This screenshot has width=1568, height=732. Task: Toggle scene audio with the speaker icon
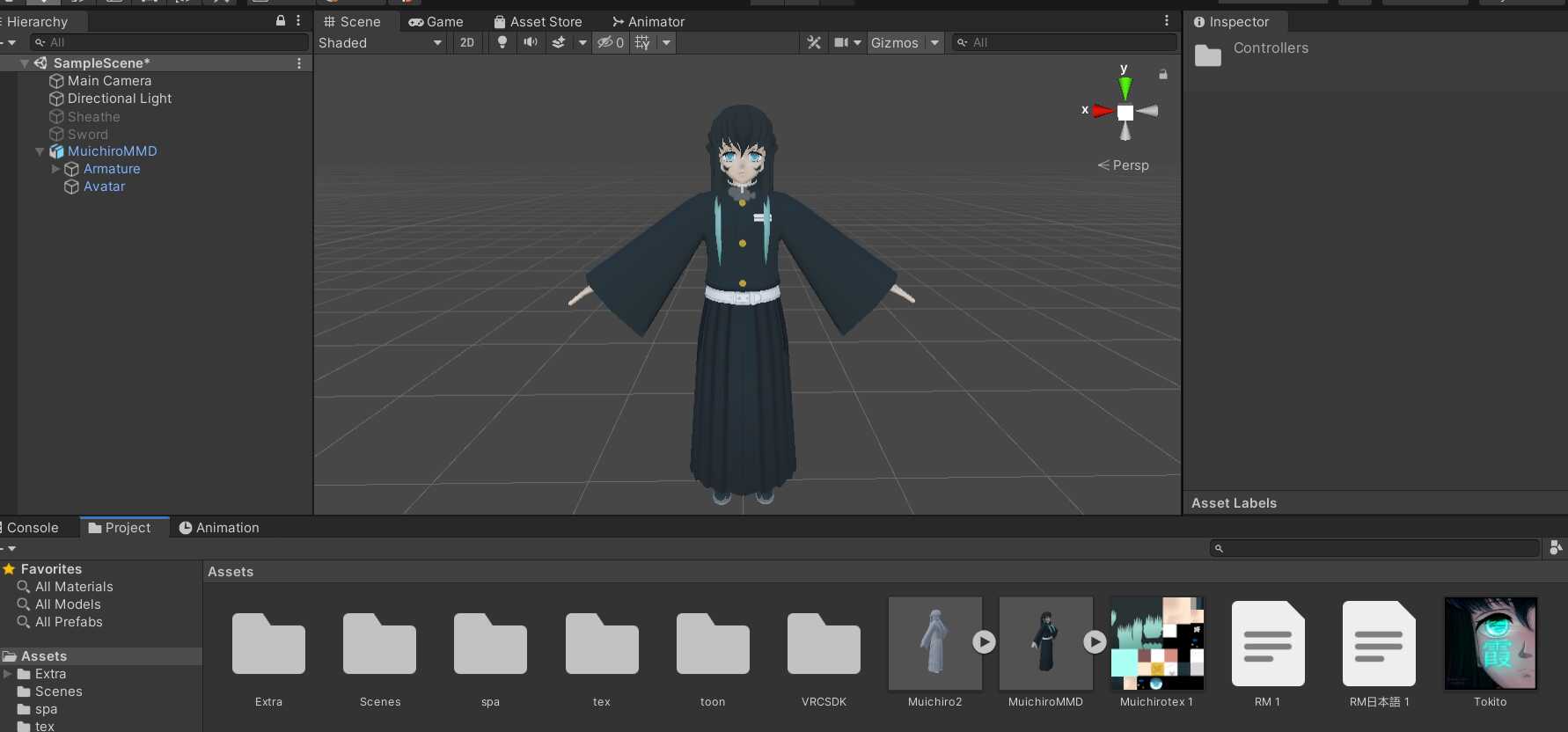pos(531,42)
